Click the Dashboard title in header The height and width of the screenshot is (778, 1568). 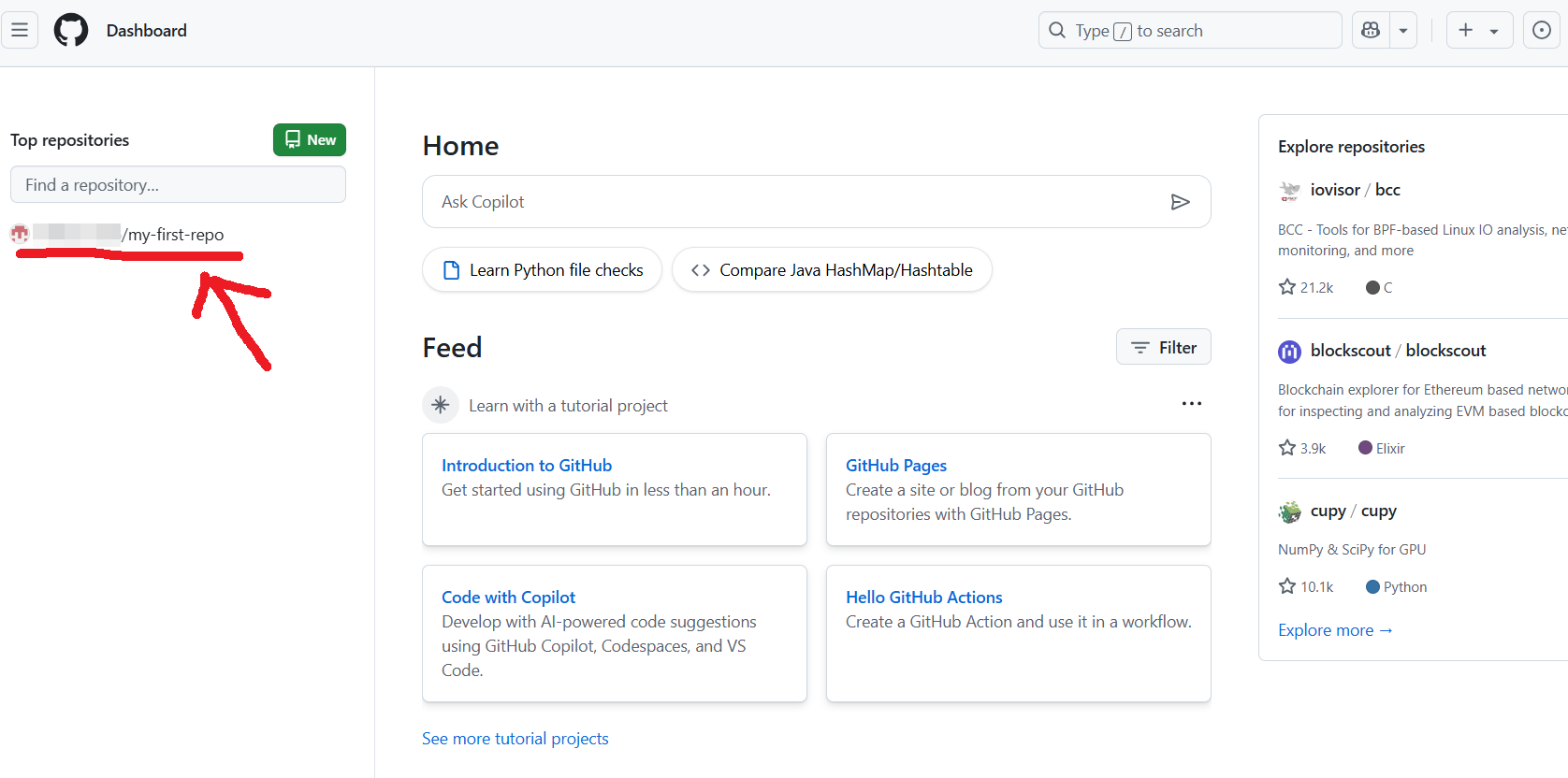pyautogui.click(x=147, y=30)
